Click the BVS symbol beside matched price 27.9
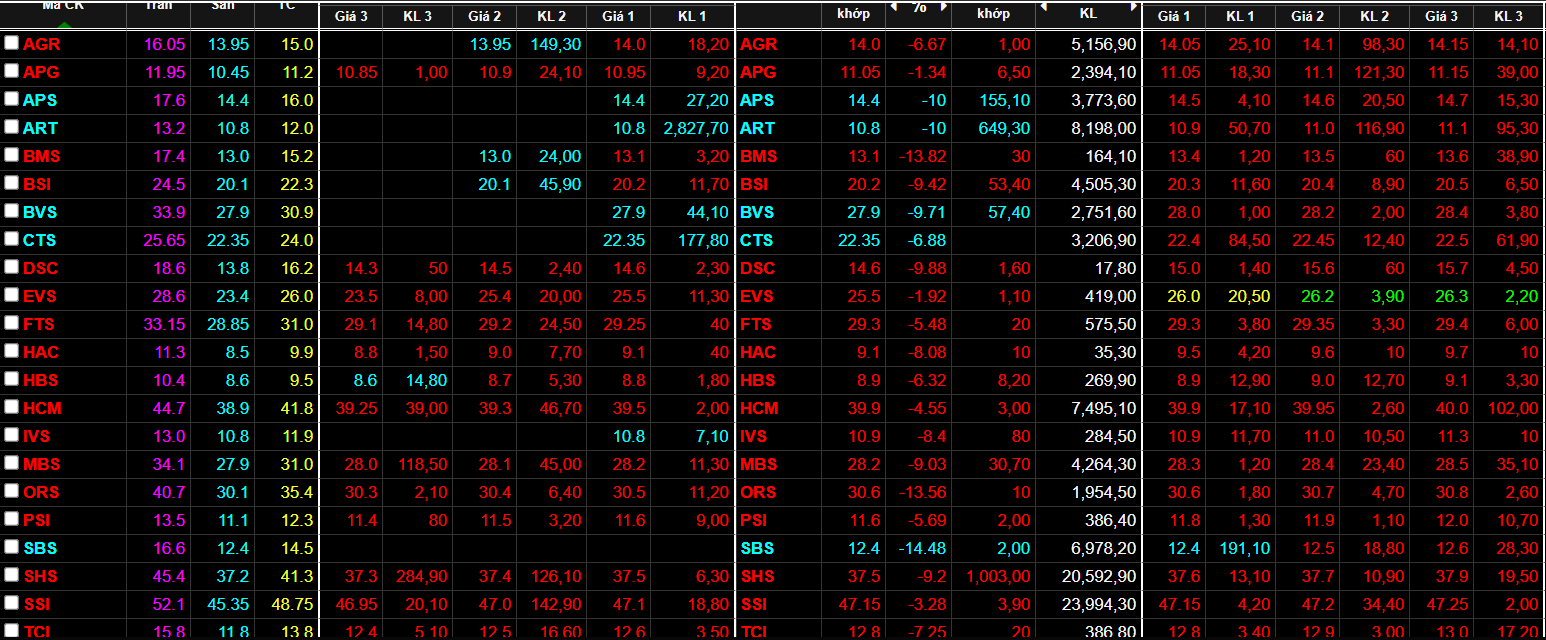 tap(757, 212)
